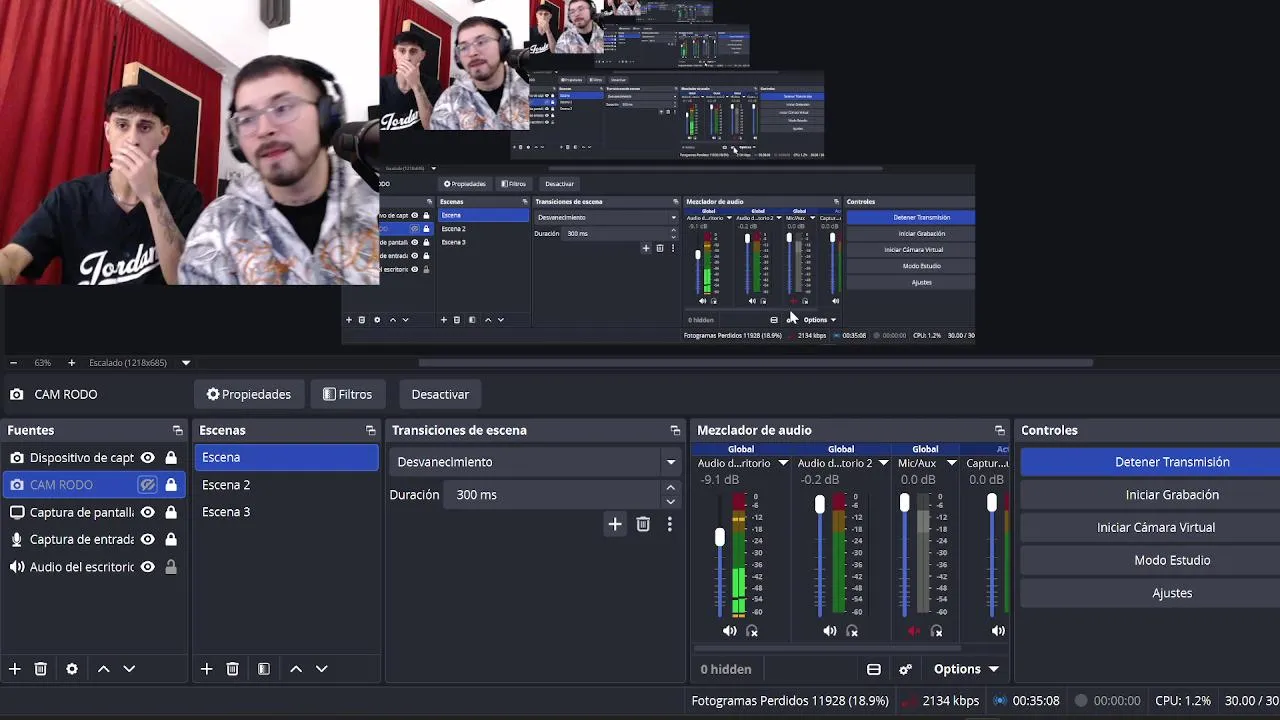The width and height of the screenshot is (1280, 720).
Task: Move the selected scene down
Action: (322, 669)
